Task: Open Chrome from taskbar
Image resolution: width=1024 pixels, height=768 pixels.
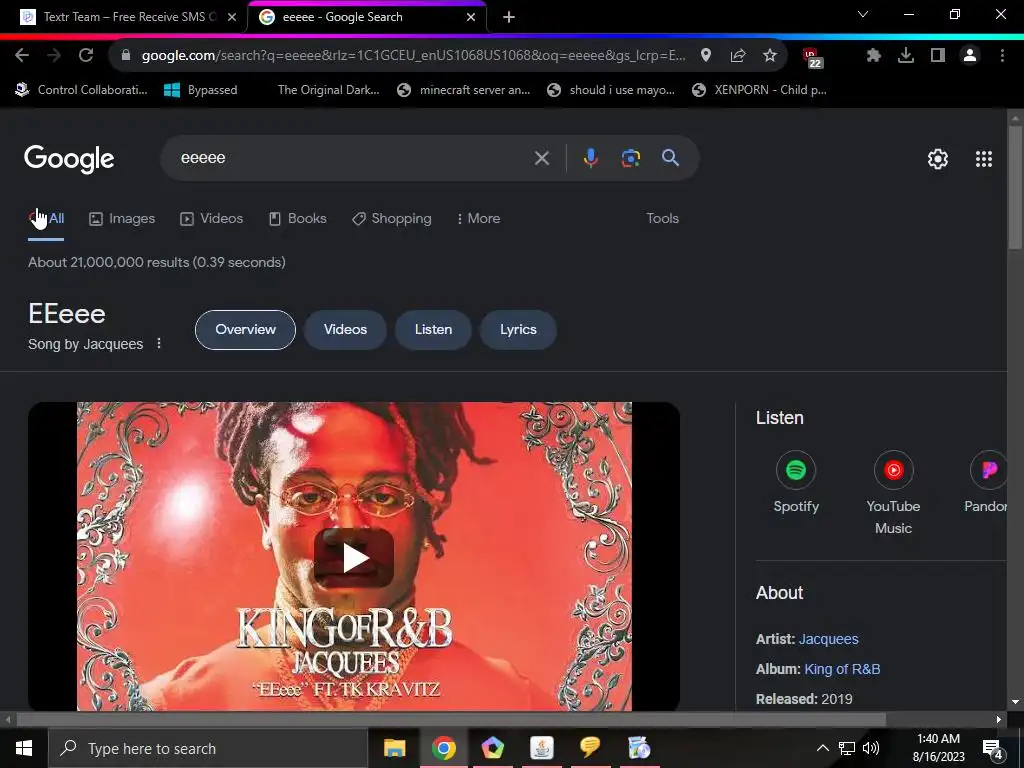Action: tap(443, 748)
